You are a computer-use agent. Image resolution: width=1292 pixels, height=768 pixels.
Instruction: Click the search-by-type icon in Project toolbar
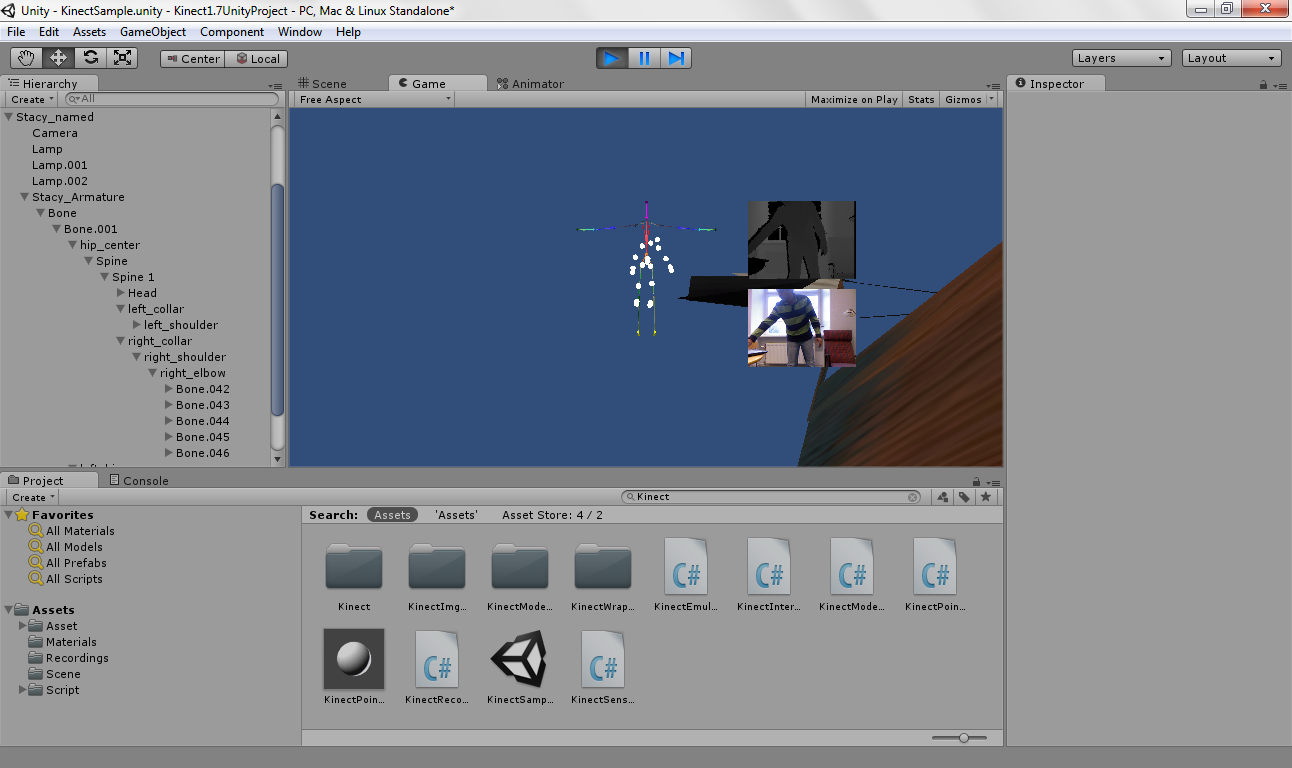[x=941, y=496]
